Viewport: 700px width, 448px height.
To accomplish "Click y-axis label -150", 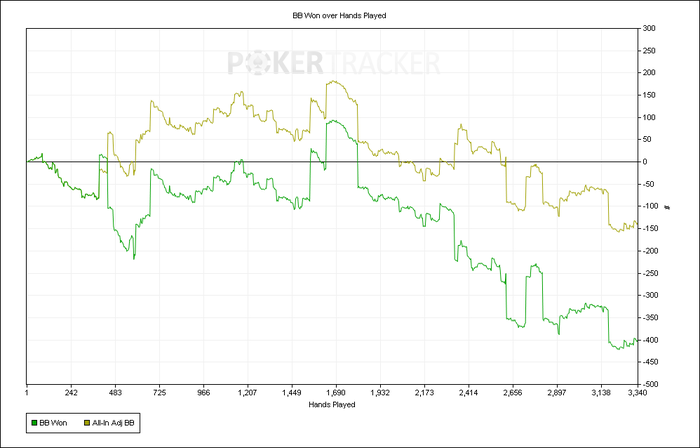I will tap(650, 228).
